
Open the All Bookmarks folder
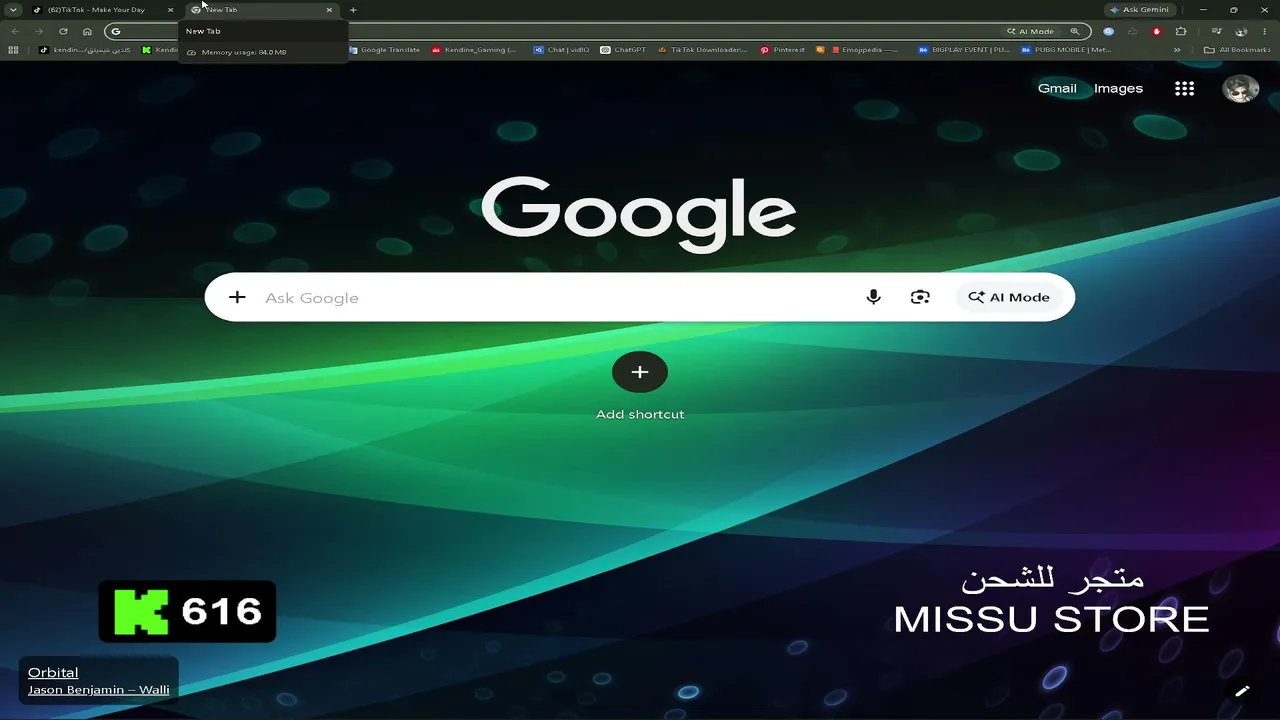[1238, 50]
